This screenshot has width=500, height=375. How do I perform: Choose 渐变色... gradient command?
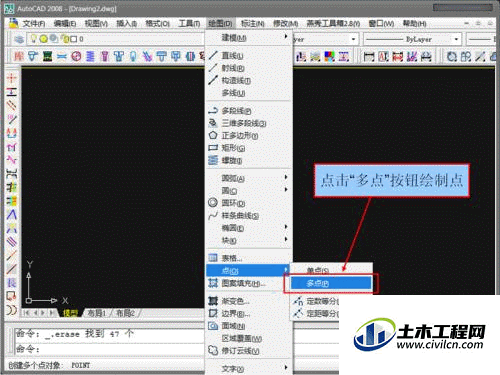pyautogui.click(x=248, y=301)
